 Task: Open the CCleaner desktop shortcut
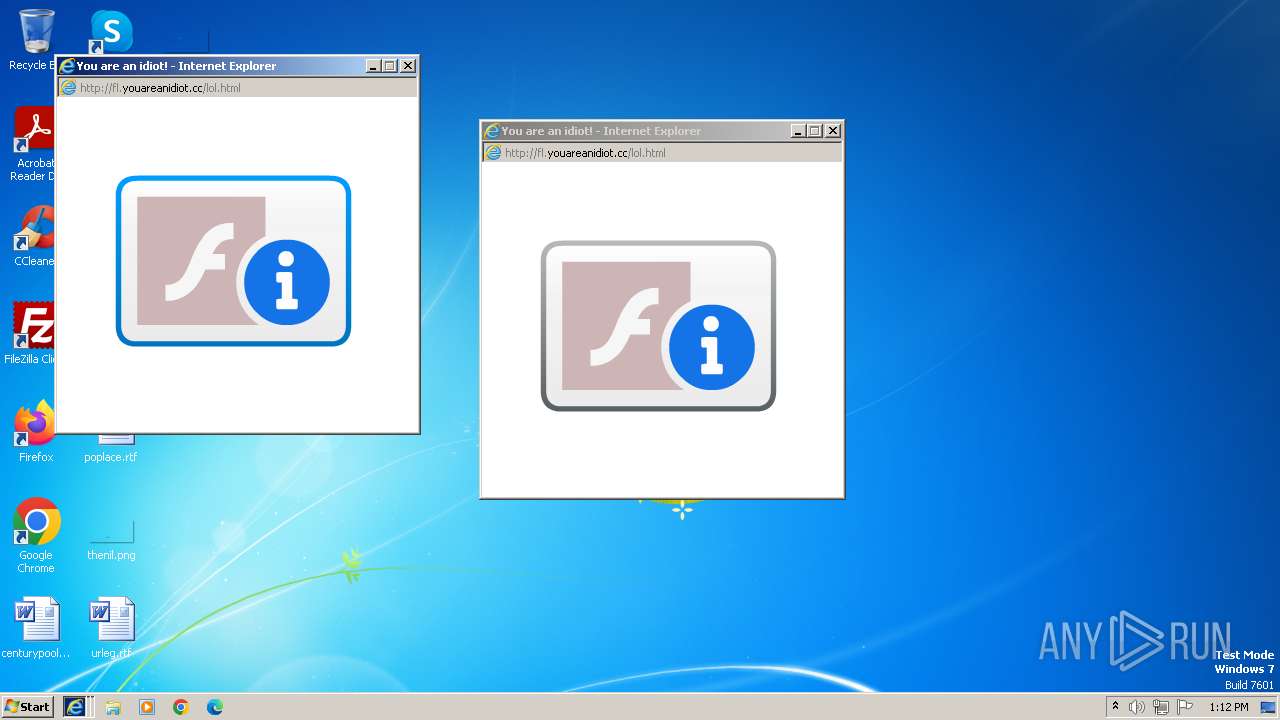[34, 236]
